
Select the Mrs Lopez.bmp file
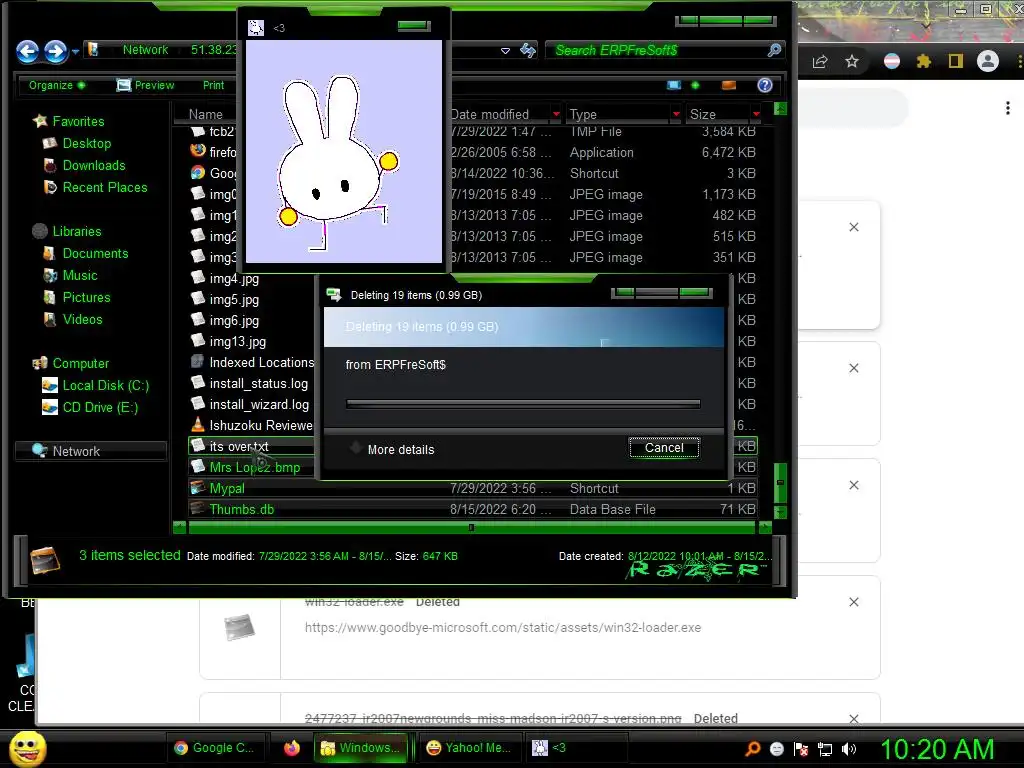[255, 468]
